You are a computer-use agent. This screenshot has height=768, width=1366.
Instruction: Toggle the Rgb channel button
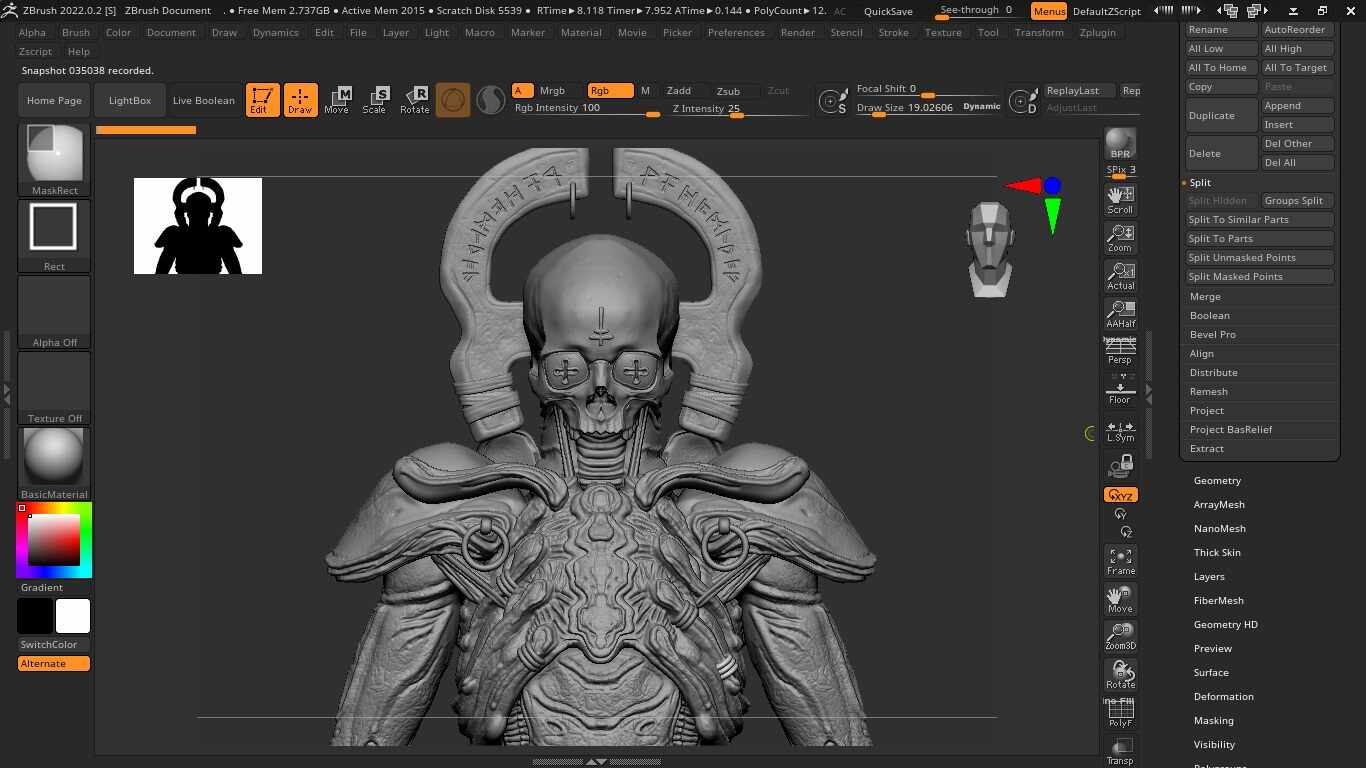610,90
